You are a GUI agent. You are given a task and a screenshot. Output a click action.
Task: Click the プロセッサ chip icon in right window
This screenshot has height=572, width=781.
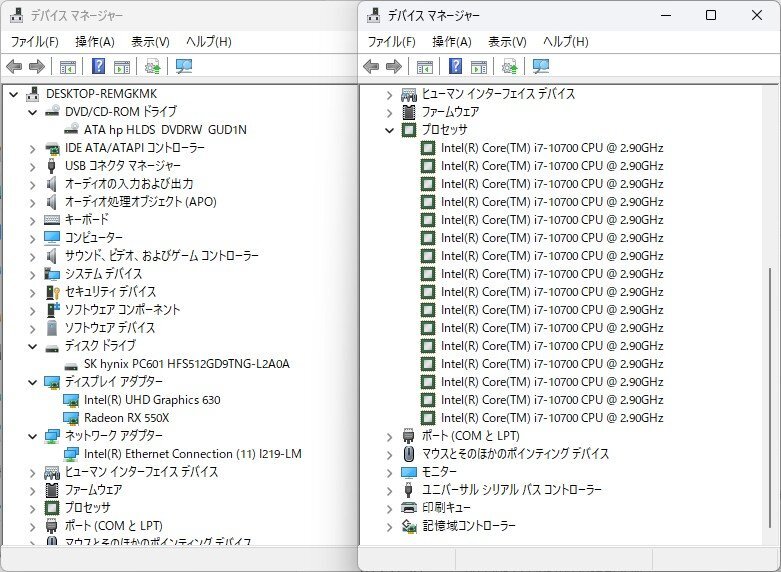pos(409,130)
